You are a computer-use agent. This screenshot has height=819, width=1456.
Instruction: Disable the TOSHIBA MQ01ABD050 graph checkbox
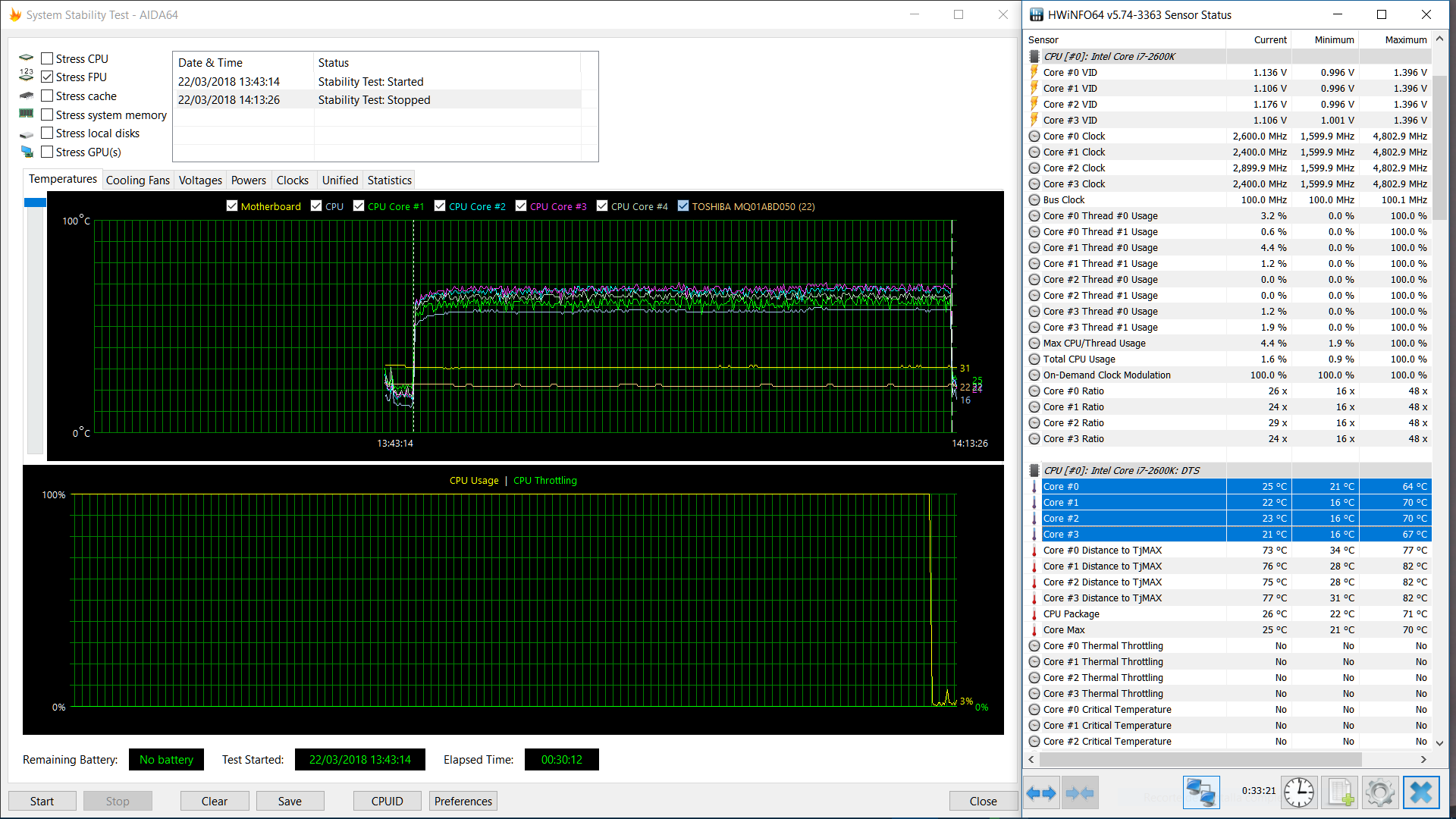683,206
